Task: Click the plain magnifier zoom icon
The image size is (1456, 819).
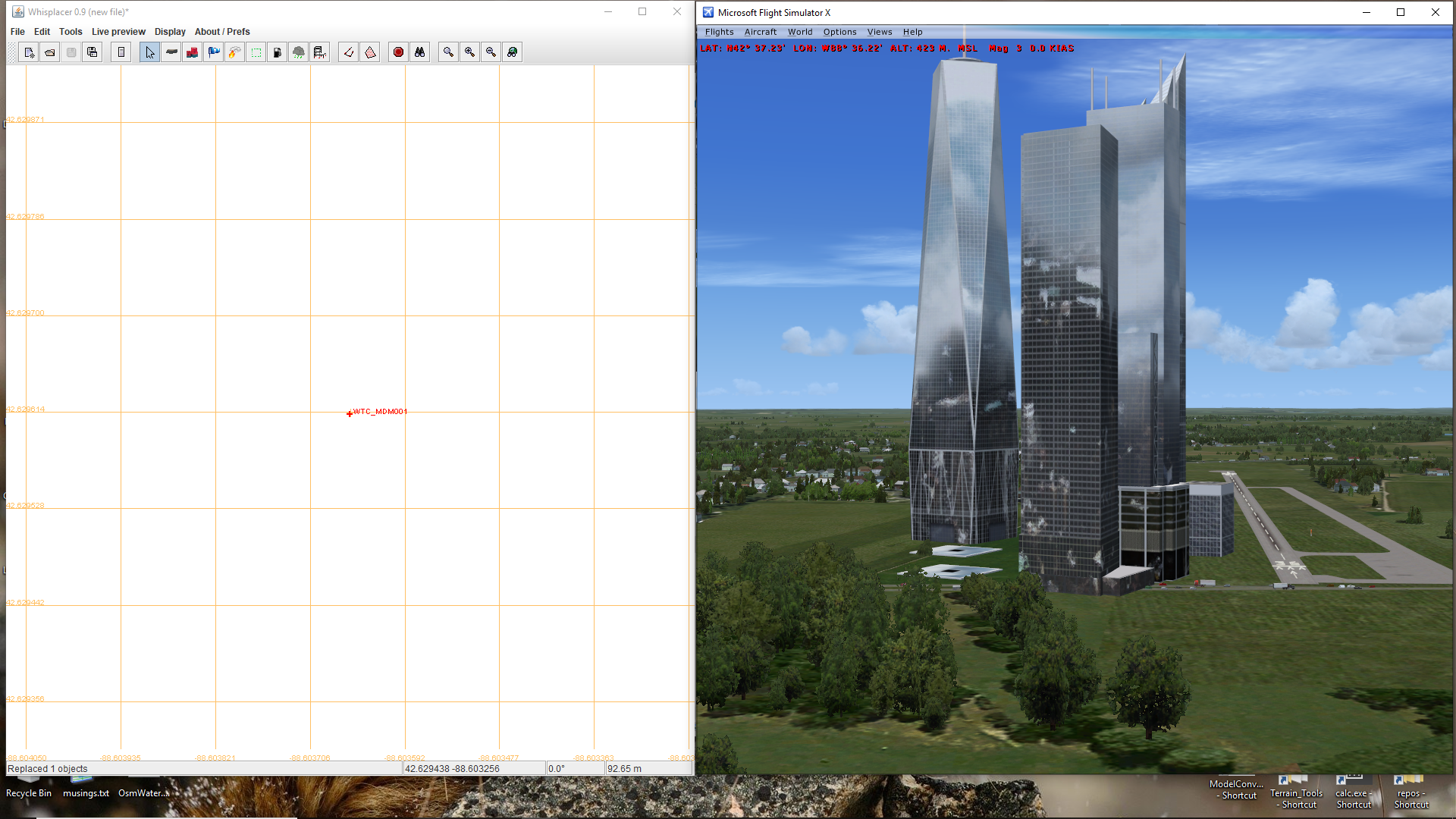Action: 449,52
